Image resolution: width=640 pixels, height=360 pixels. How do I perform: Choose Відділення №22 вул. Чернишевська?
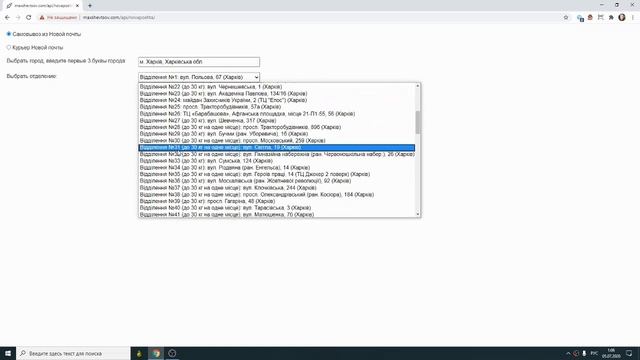pos(277,87)
